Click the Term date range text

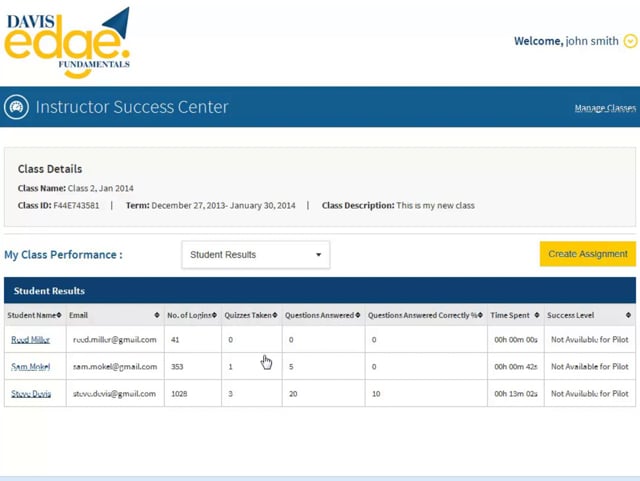(x=211, y=205)
